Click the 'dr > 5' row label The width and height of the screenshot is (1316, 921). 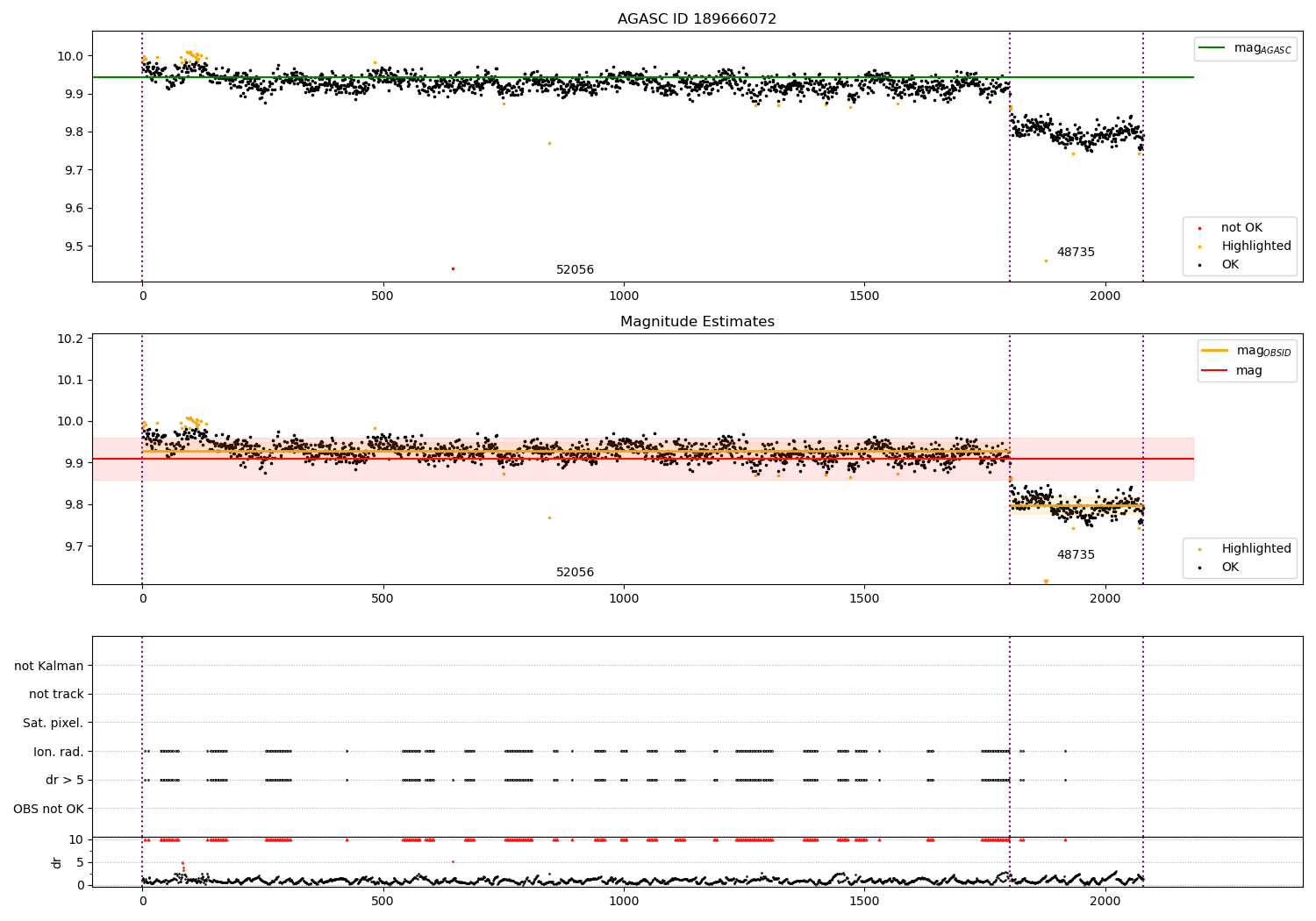click(x=65, y=781)
